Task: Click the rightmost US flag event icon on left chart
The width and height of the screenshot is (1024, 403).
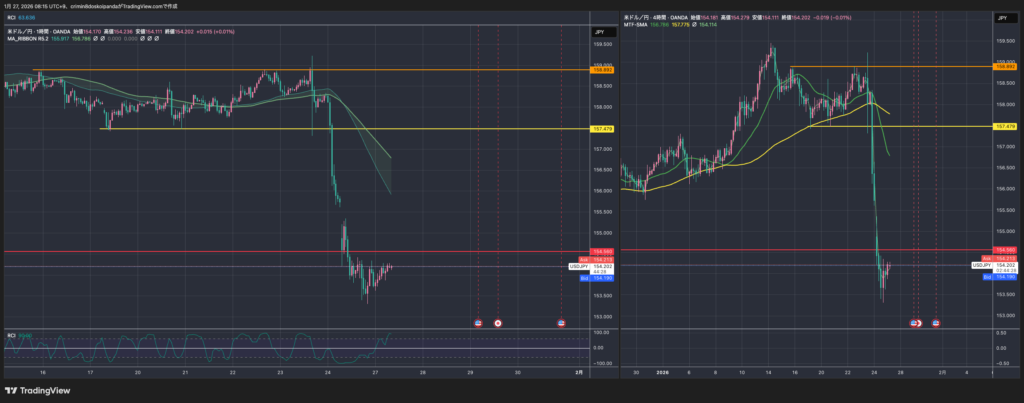Action: [561, 323]
